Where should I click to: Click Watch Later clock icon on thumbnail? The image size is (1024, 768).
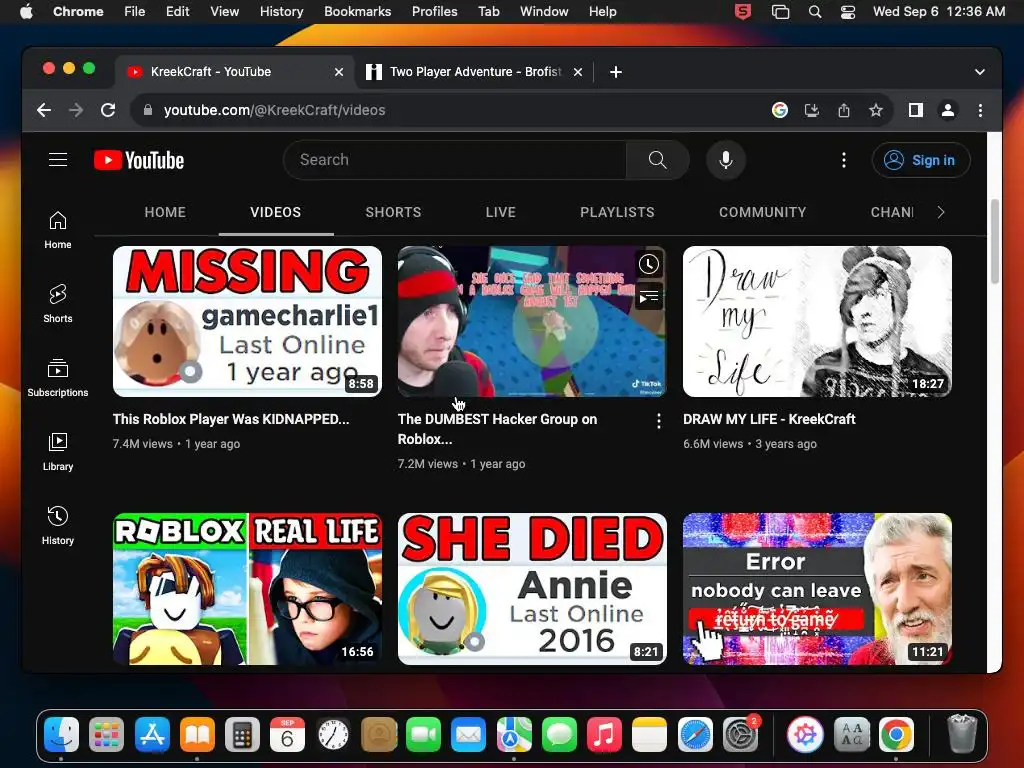[x=648, y=264]
